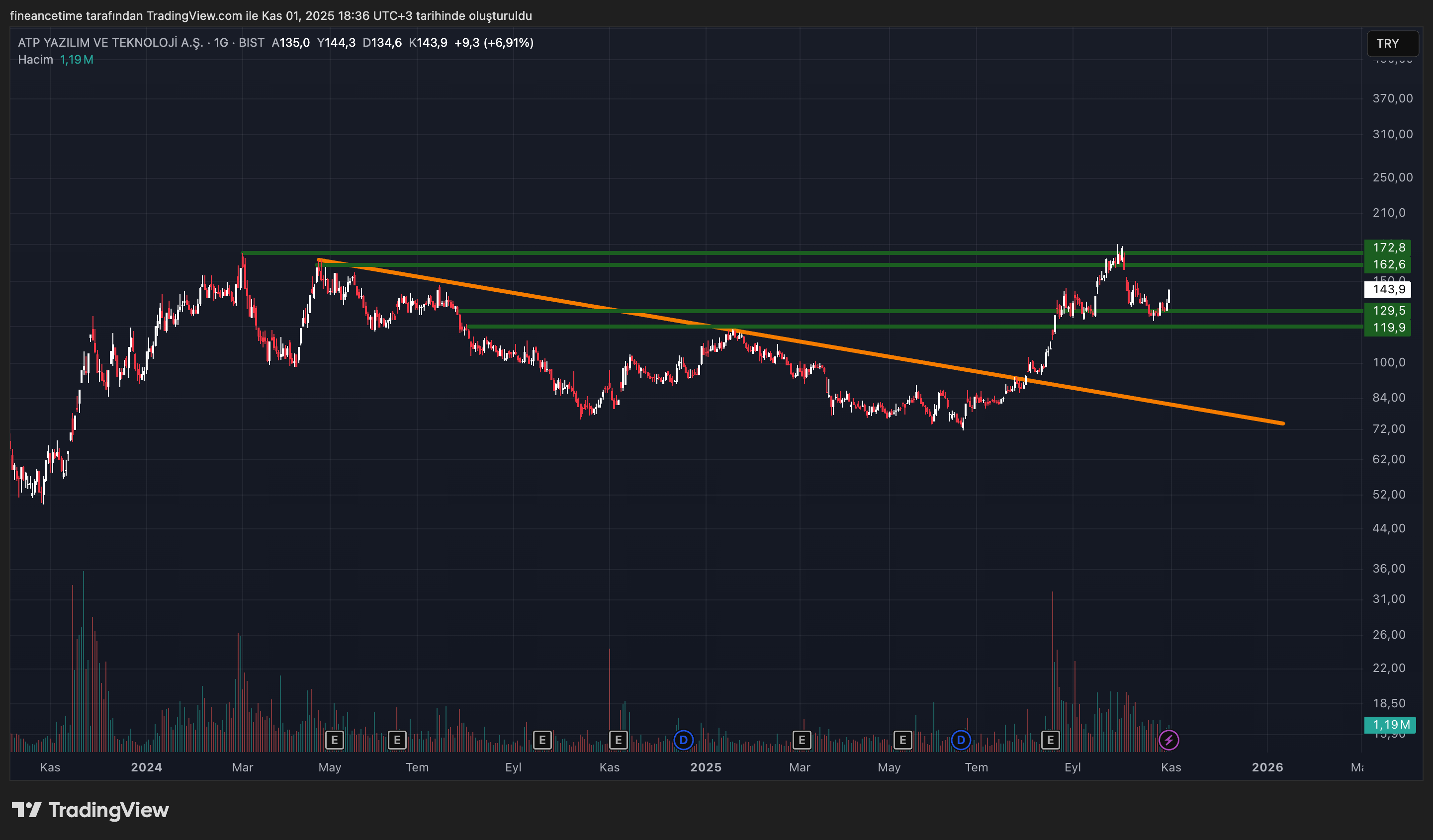Click the purple lightning marker near Kas 2025
This screenshot has width=1433, height=840.
[x=1168, y=740]
